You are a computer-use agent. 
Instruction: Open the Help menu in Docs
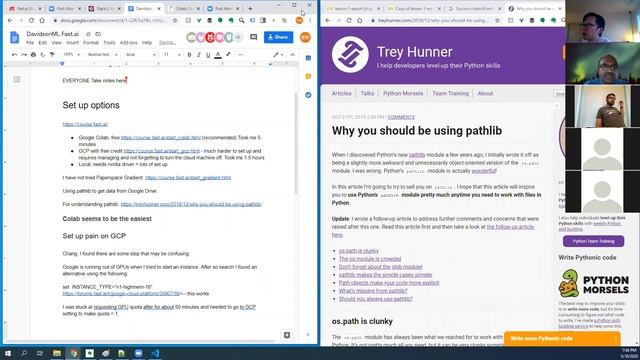point(147,43)
